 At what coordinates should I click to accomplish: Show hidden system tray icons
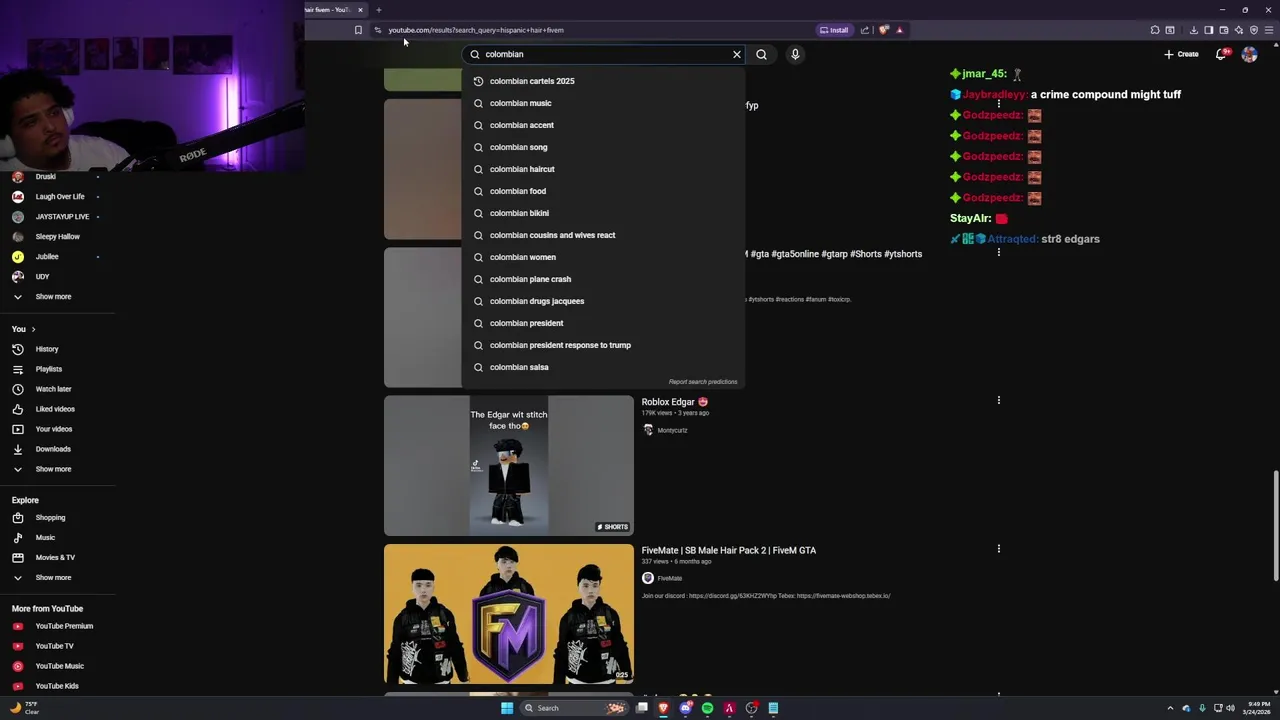pos(1171,708)
